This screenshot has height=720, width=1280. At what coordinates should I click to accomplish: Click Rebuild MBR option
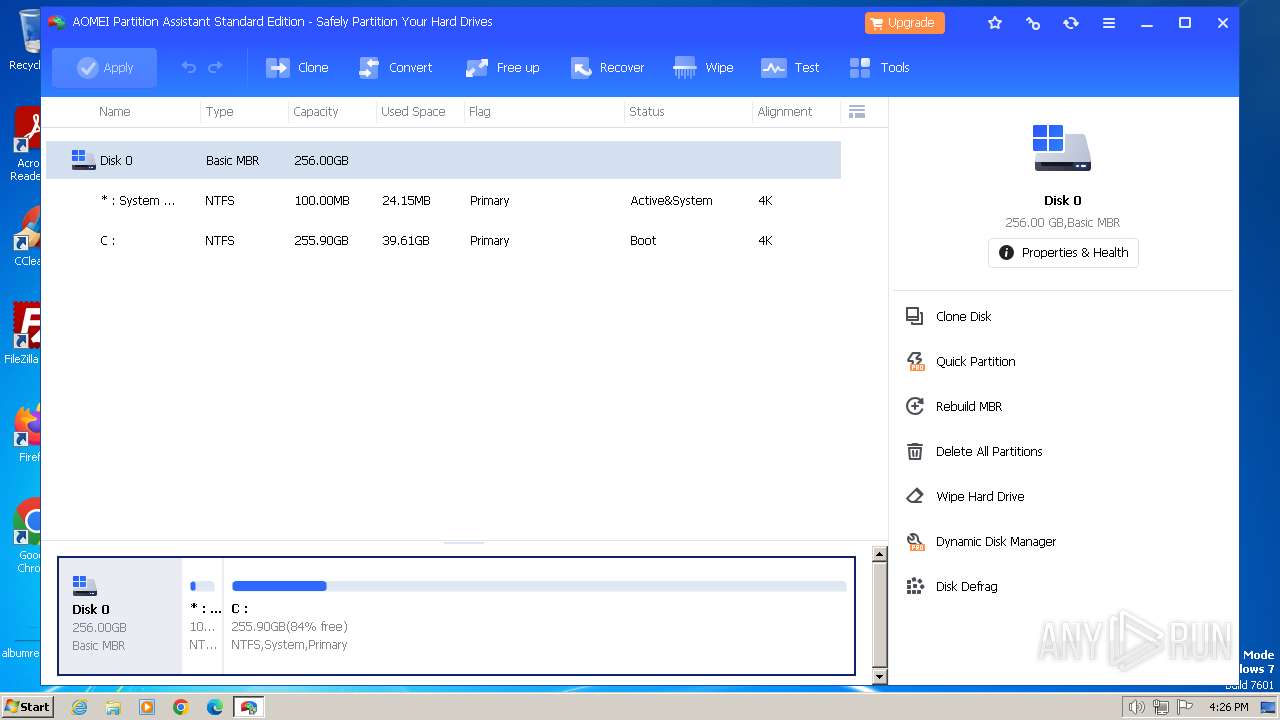(969, 406)
